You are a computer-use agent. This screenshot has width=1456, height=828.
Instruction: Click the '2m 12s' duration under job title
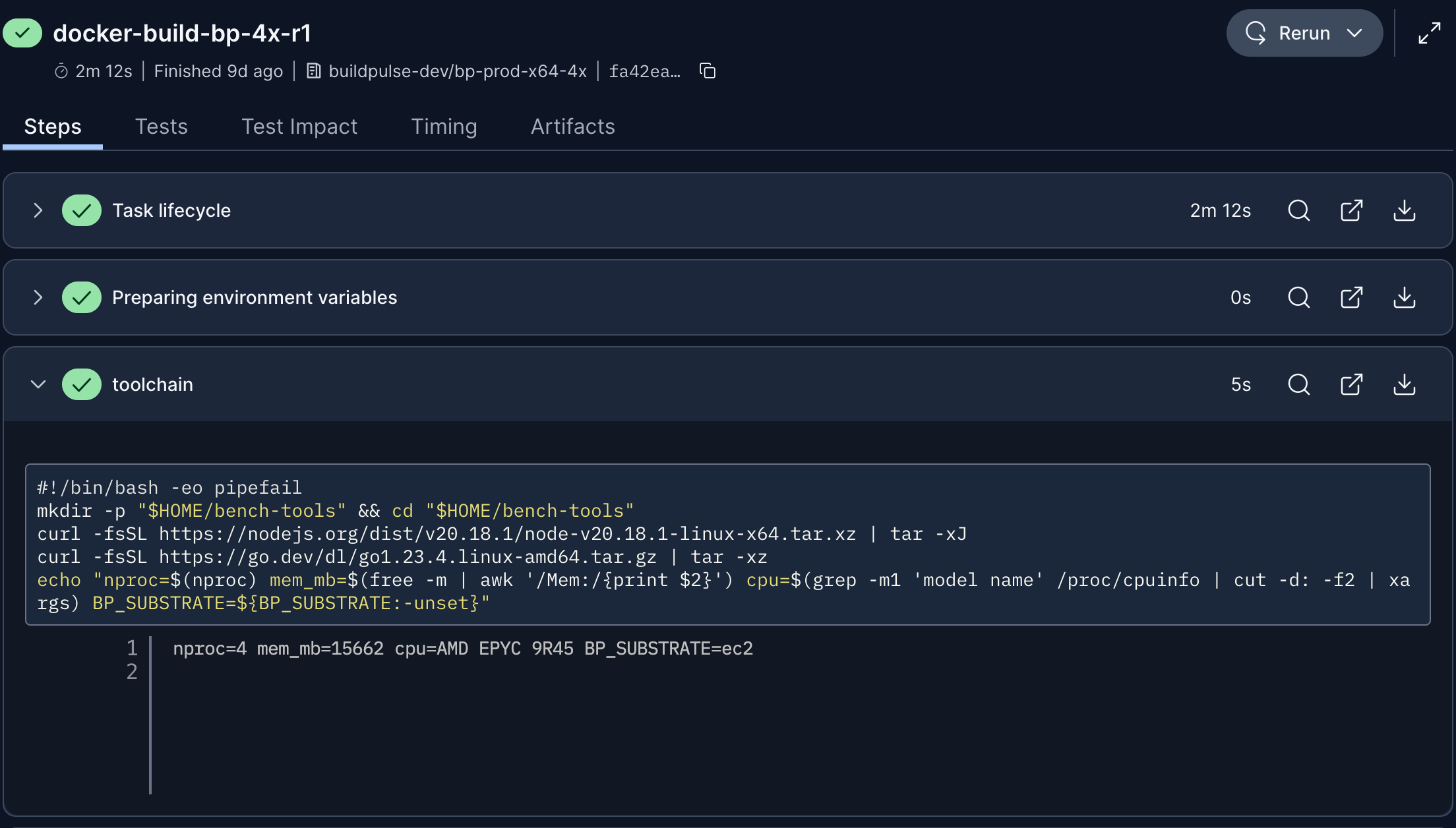104,71
